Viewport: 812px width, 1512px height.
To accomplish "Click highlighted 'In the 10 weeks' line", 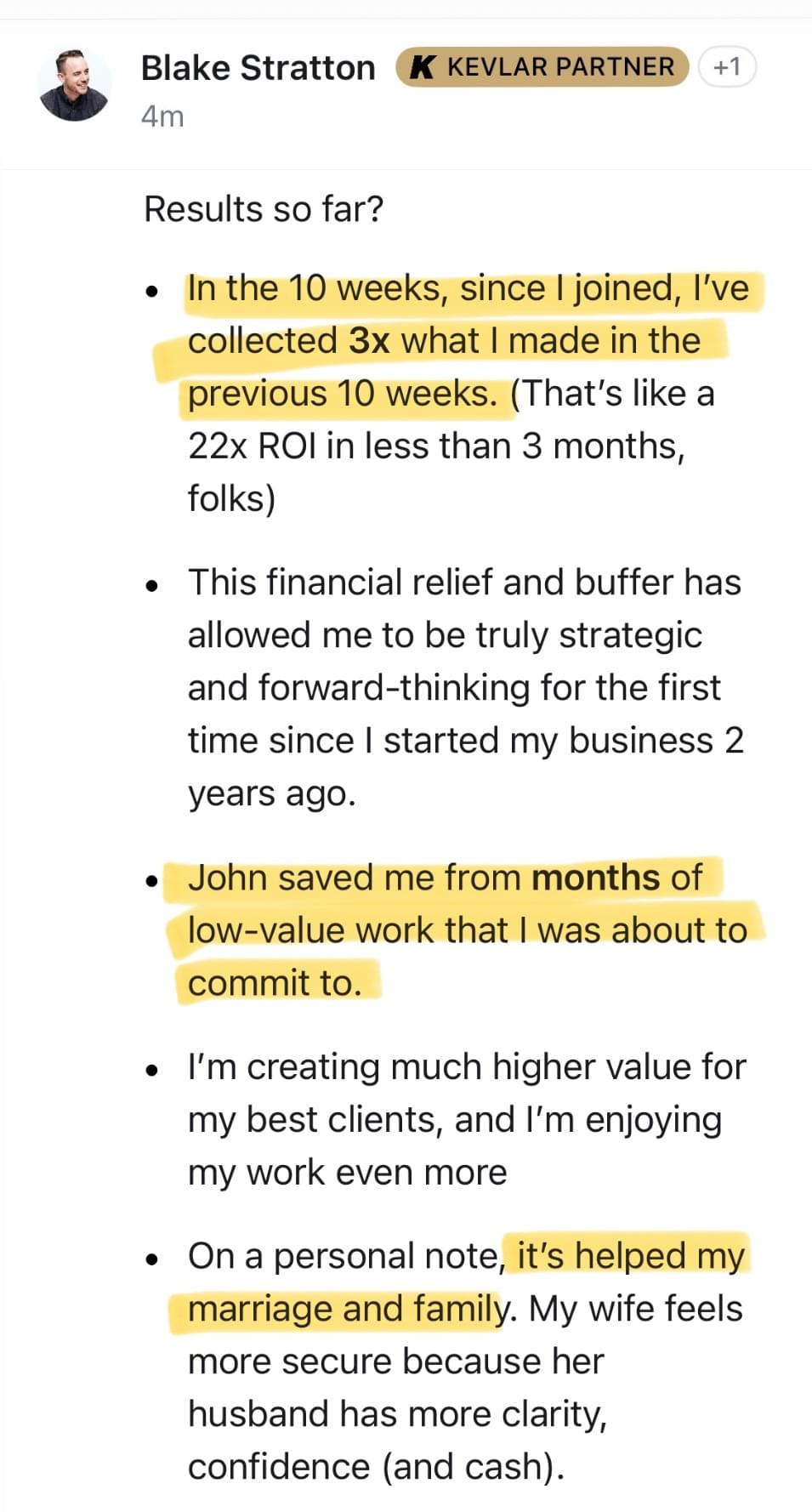I will 468,288.
